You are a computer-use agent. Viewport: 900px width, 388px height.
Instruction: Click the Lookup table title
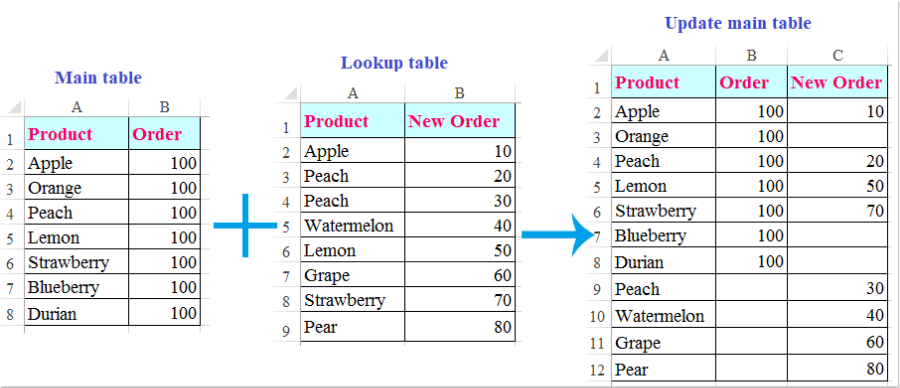(x=394, y=63)
